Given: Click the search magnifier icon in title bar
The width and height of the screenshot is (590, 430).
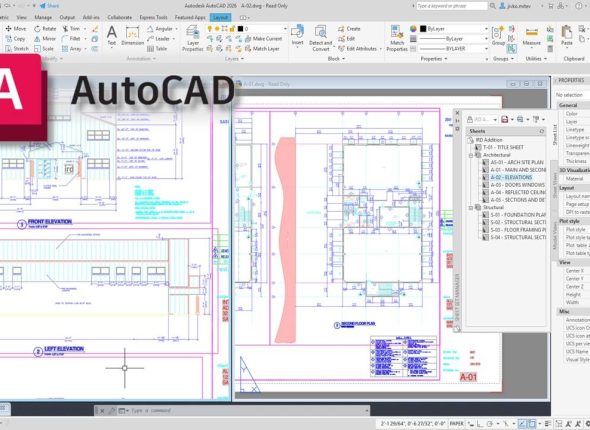Looking at the screenshot, I should [493, 6].
